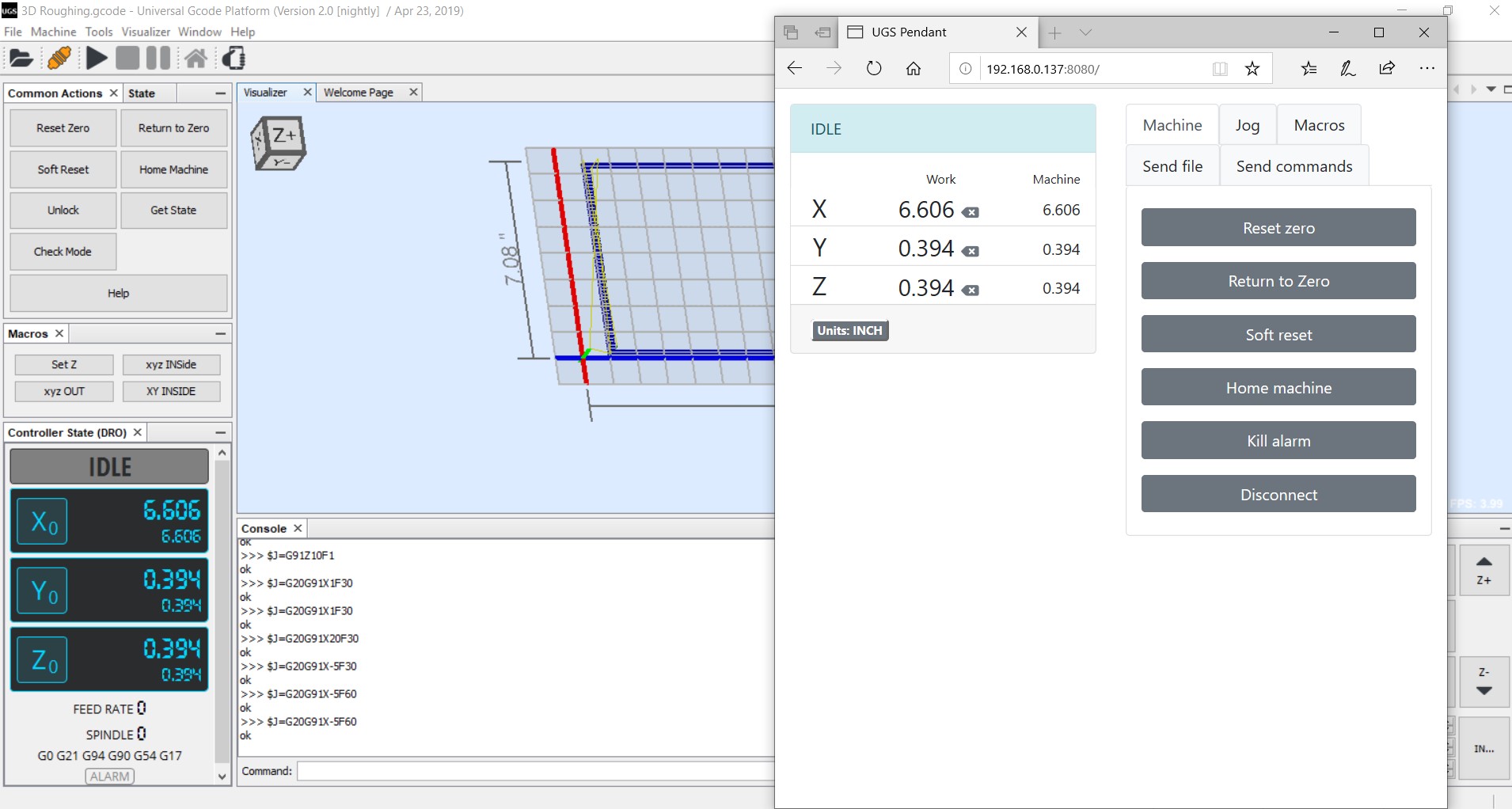Zero the X axis with X0 button
1512x809 pixels.
pos(43,522)
